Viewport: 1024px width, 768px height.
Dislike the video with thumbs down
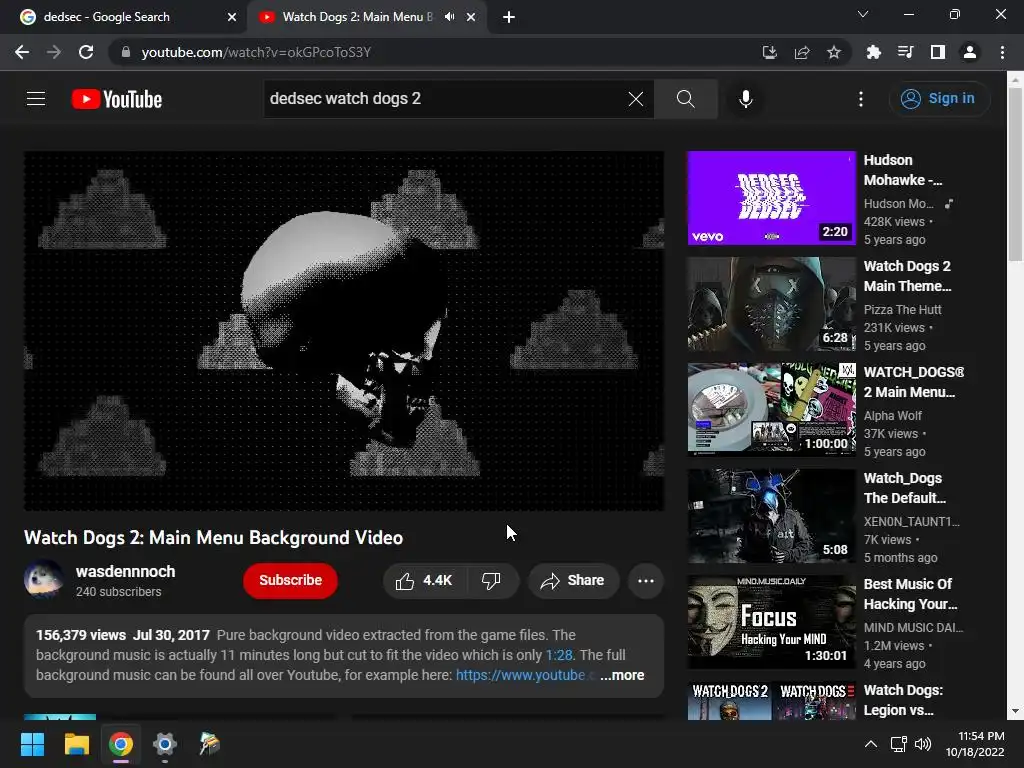(492, 581)
